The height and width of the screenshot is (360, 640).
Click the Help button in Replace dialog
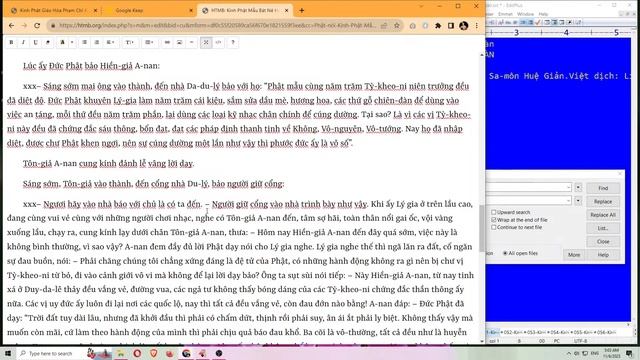(603, 255)
